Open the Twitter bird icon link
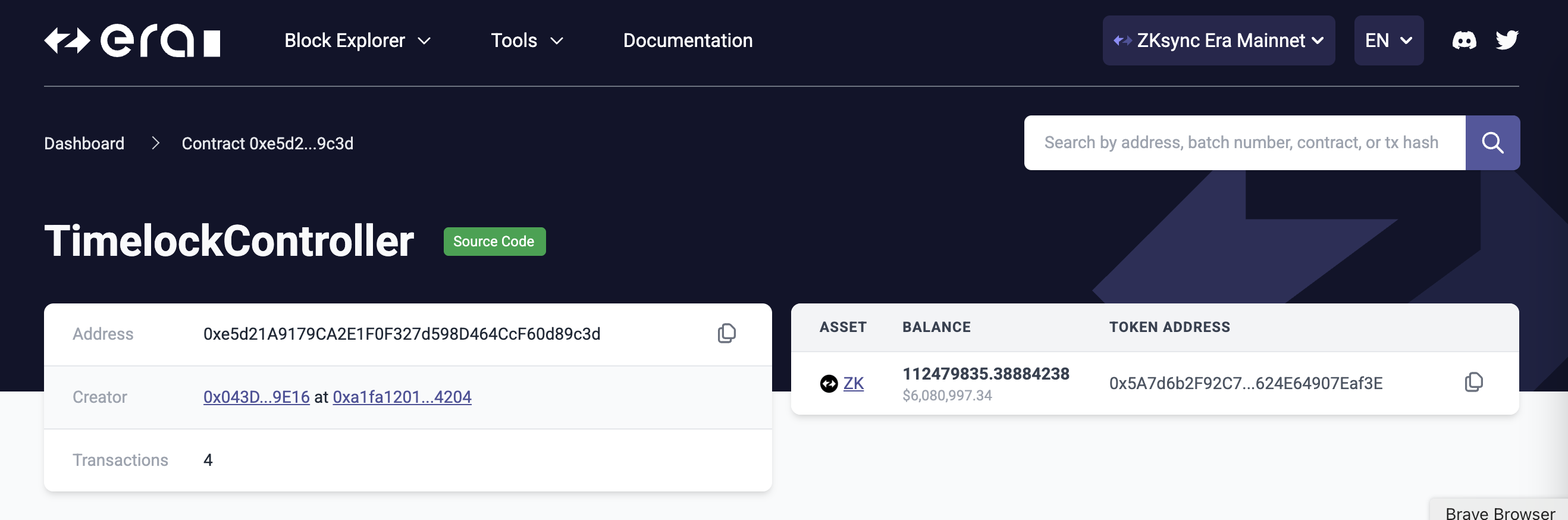The image size is (1568, 520). pyautogui.click(x=1507, y=40)
